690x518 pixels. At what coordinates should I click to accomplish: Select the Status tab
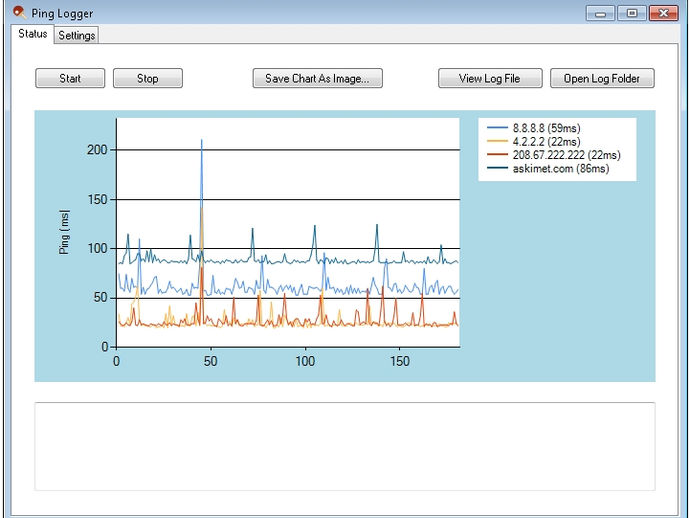point(33,34)
